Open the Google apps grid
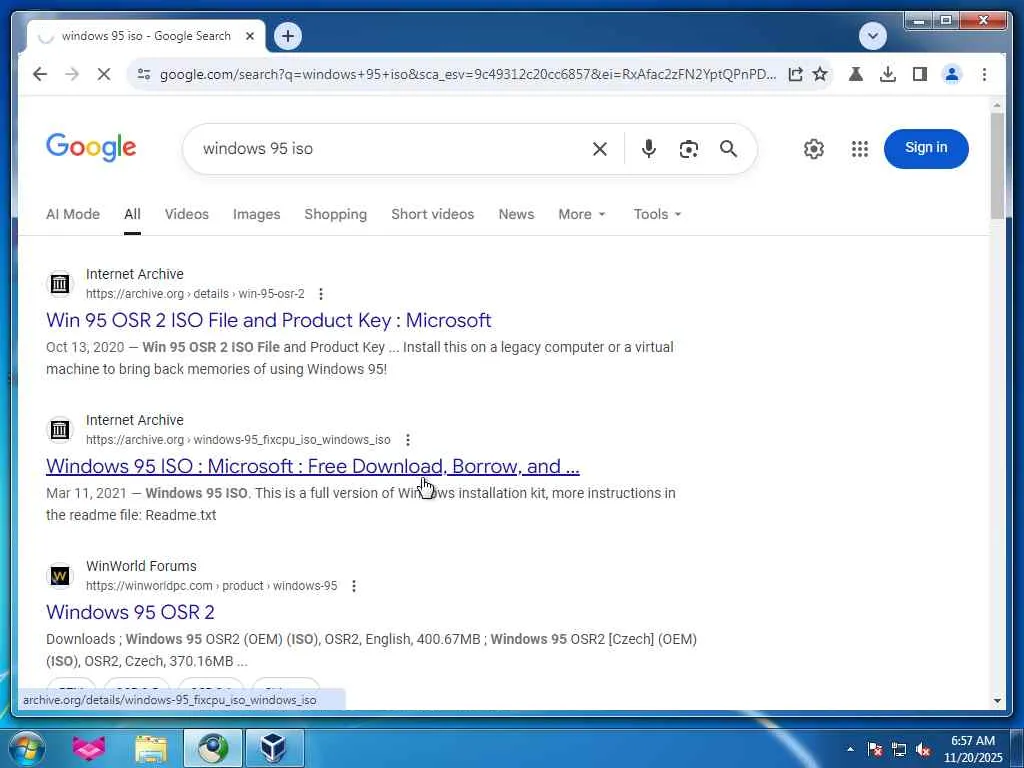 coord(860,149)
